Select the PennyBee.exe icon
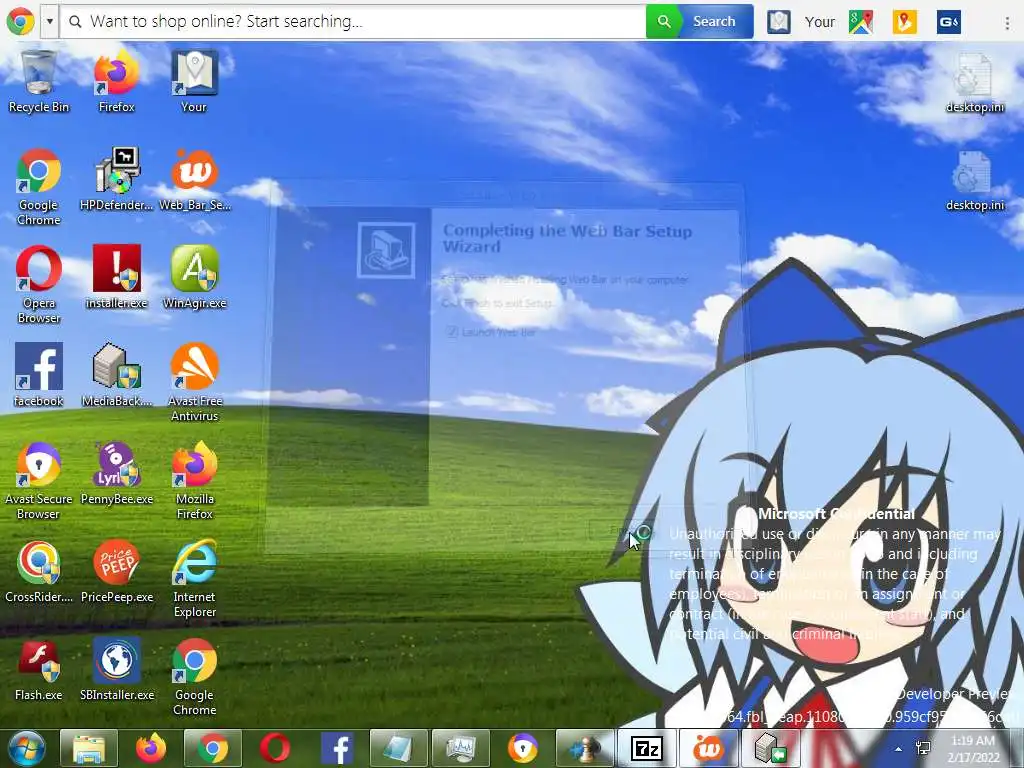This screenshot has width=1024, height=768. click(116, 473)
